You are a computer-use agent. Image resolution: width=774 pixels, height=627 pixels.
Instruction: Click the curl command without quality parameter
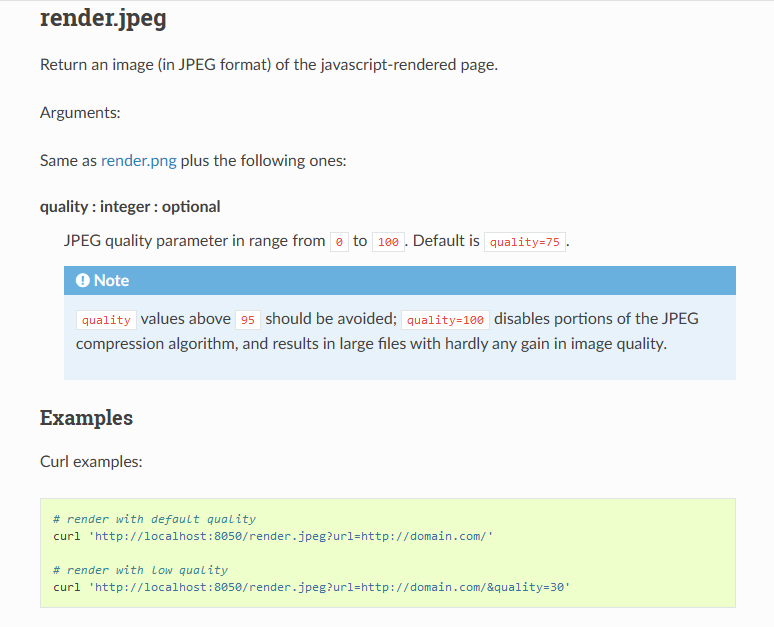(273, 536)
